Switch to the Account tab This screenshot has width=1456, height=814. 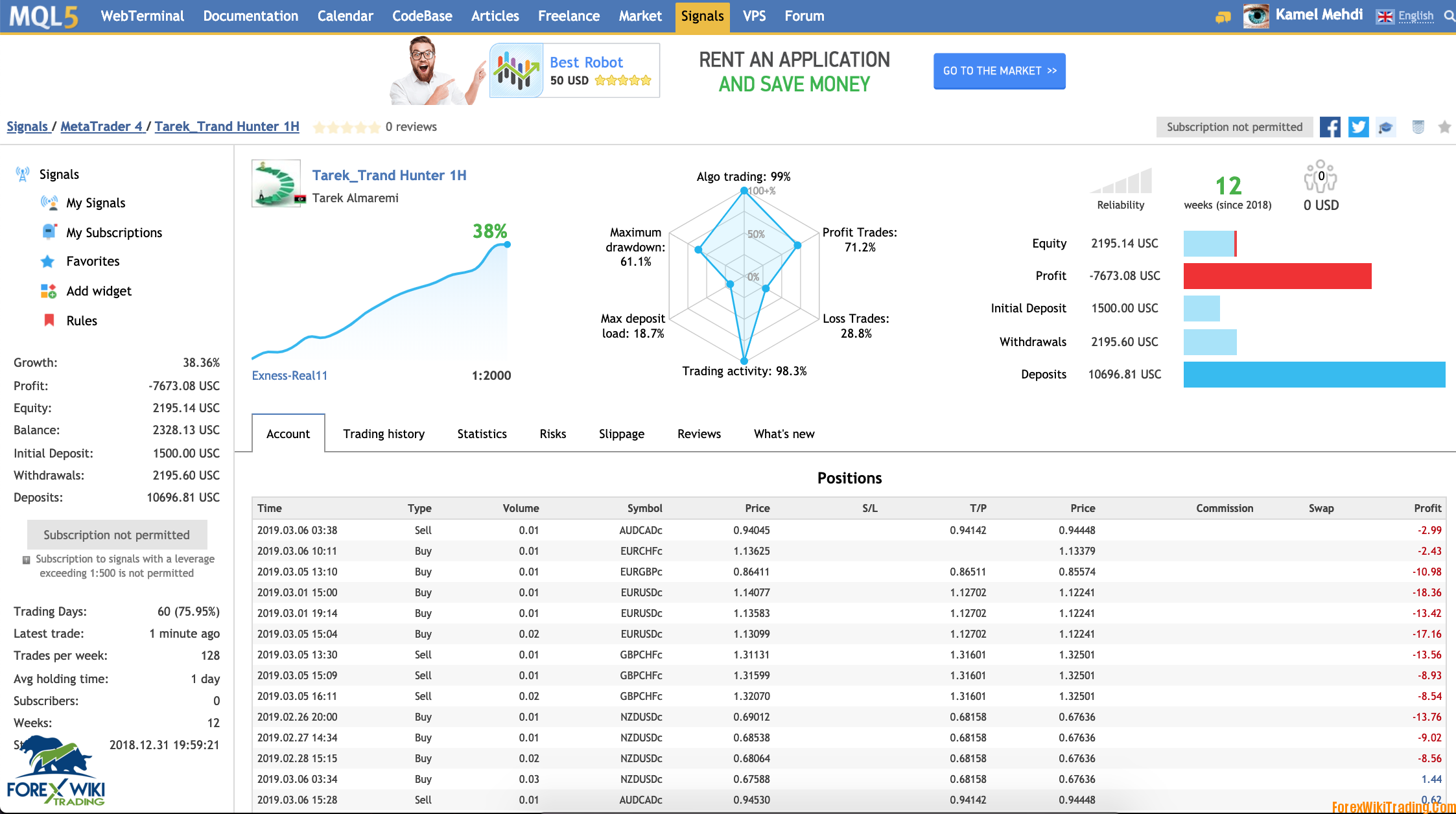click(x=288, y=434)
